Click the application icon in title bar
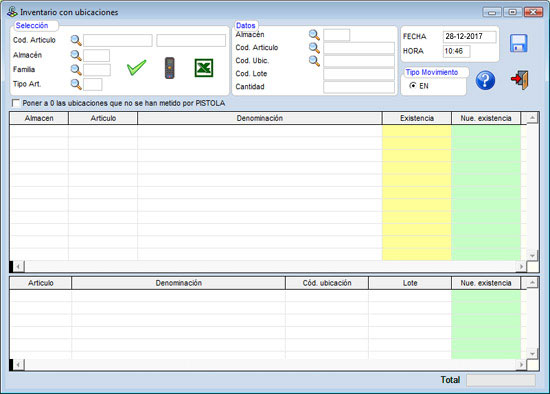 (x=12, y=12)
